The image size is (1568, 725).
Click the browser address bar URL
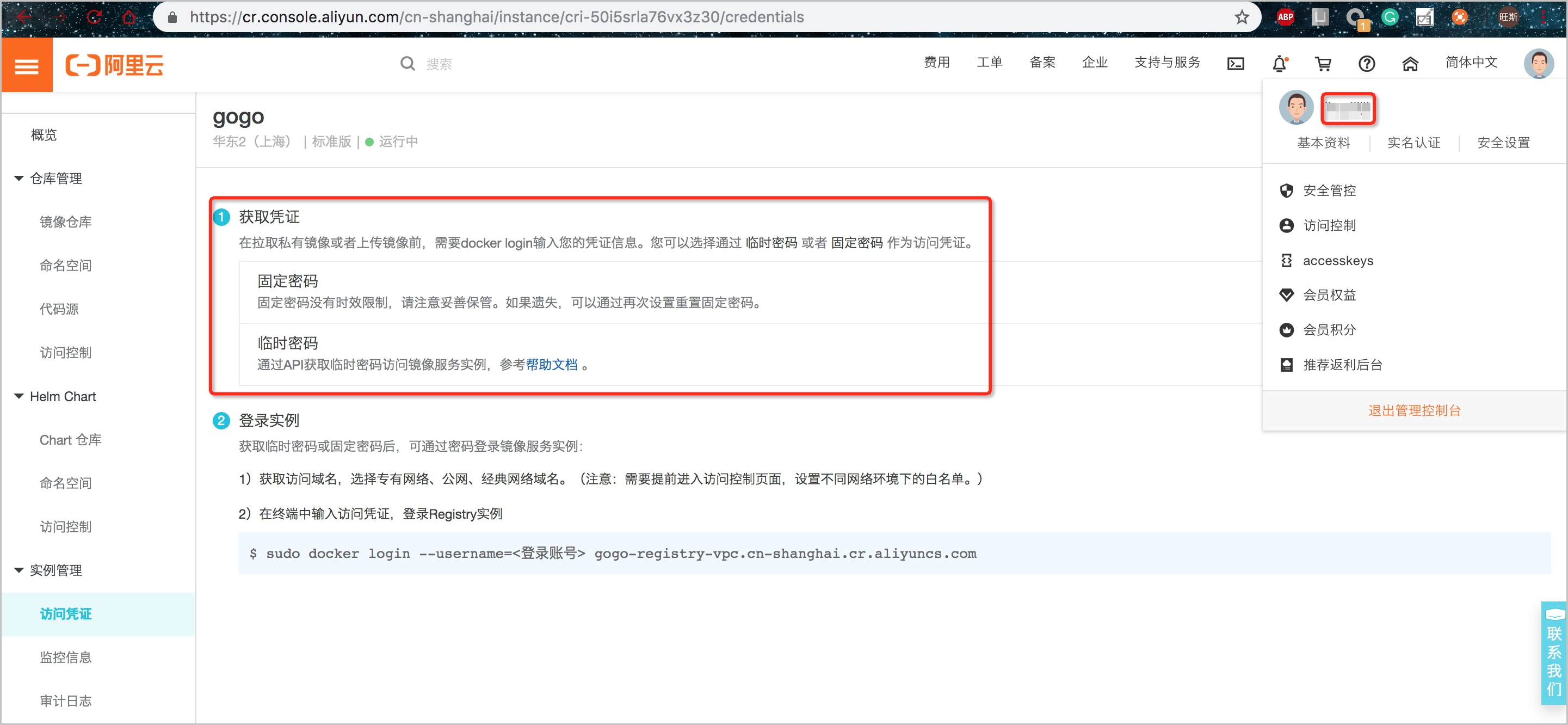[x=497, y=17]
